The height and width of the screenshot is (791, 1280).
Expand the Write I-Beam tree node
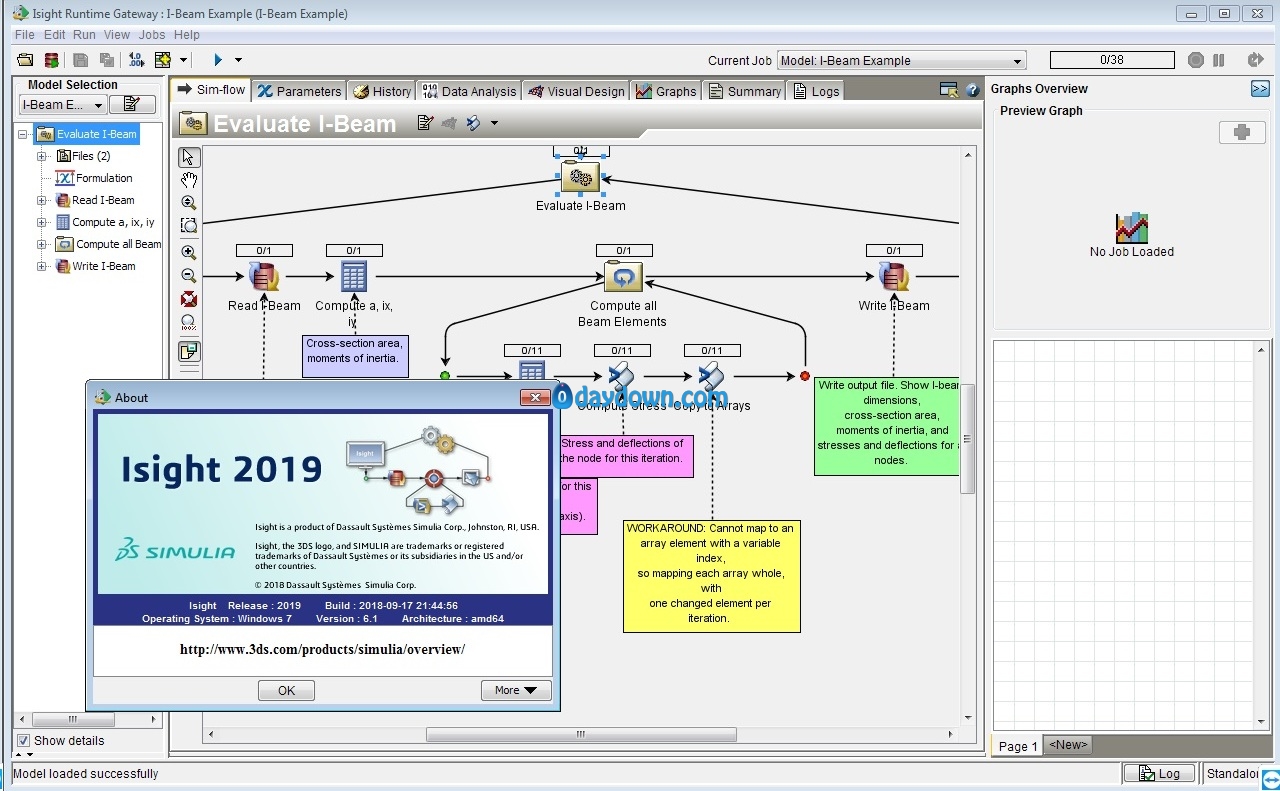(x=42, y=266)
